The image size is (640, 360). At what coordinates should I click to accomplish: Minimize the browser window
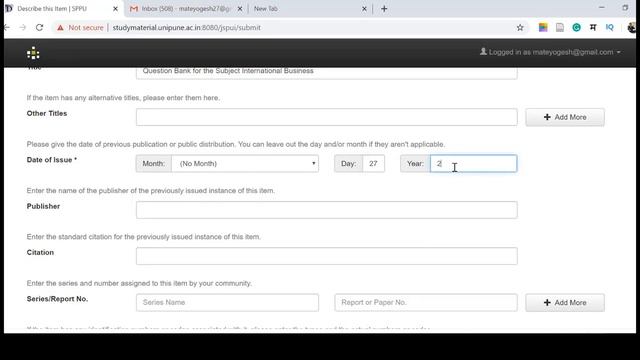point(602,8)
